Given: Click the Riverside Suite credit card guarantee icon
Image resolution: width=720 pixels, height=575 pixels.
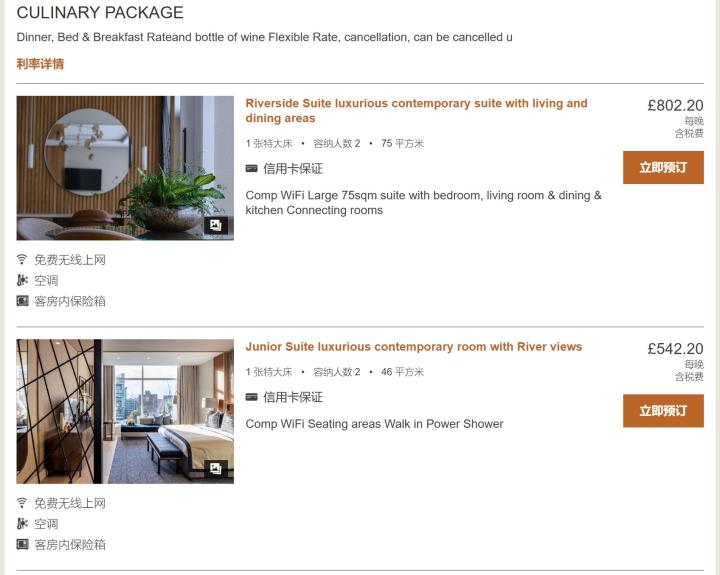Looking at the screenshot, I should coord(251,169).
